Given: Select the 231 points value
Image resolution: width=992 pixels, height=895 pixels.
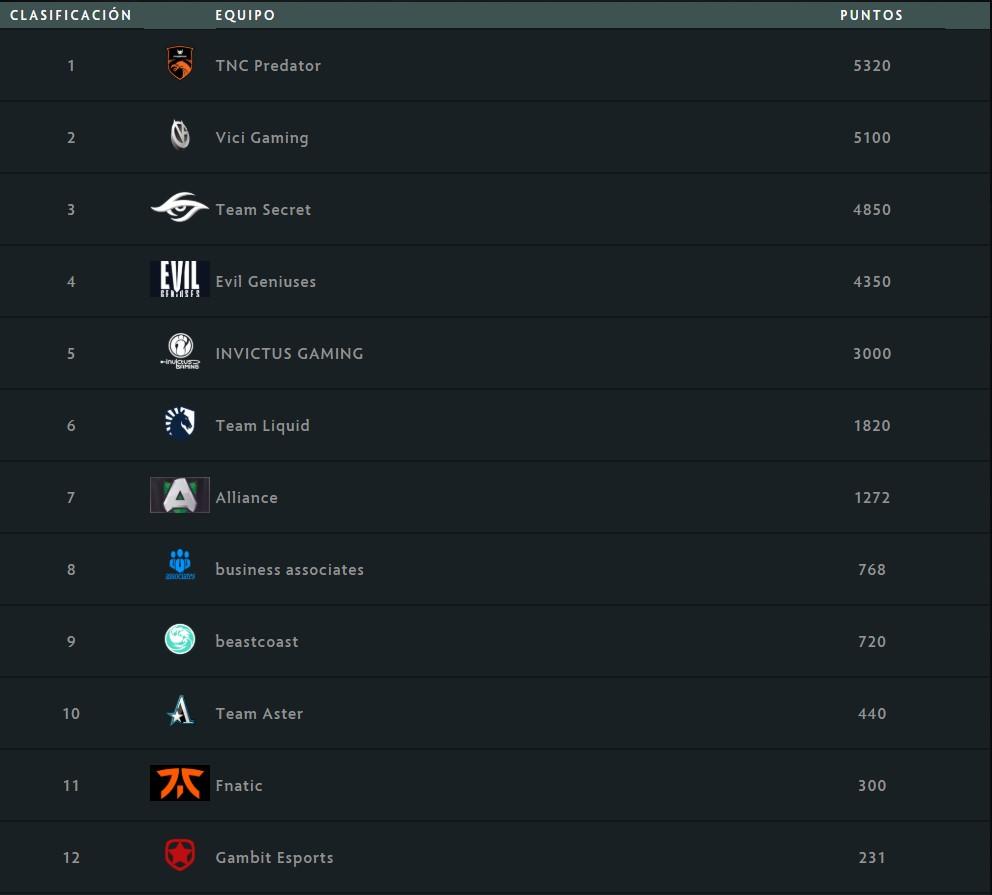Looking at the screenshot, I should [872, 858].
